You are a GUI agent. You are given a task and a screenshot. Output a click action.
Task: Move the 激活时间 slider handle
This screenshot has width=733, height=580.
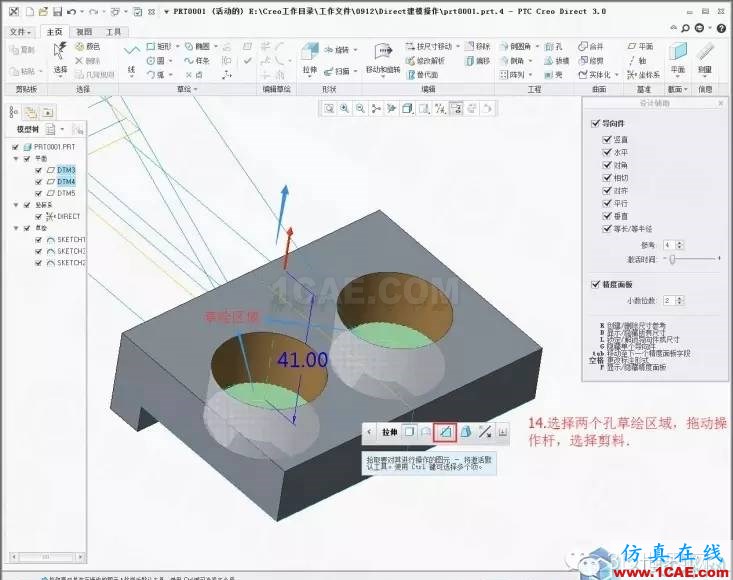[672, 259]
